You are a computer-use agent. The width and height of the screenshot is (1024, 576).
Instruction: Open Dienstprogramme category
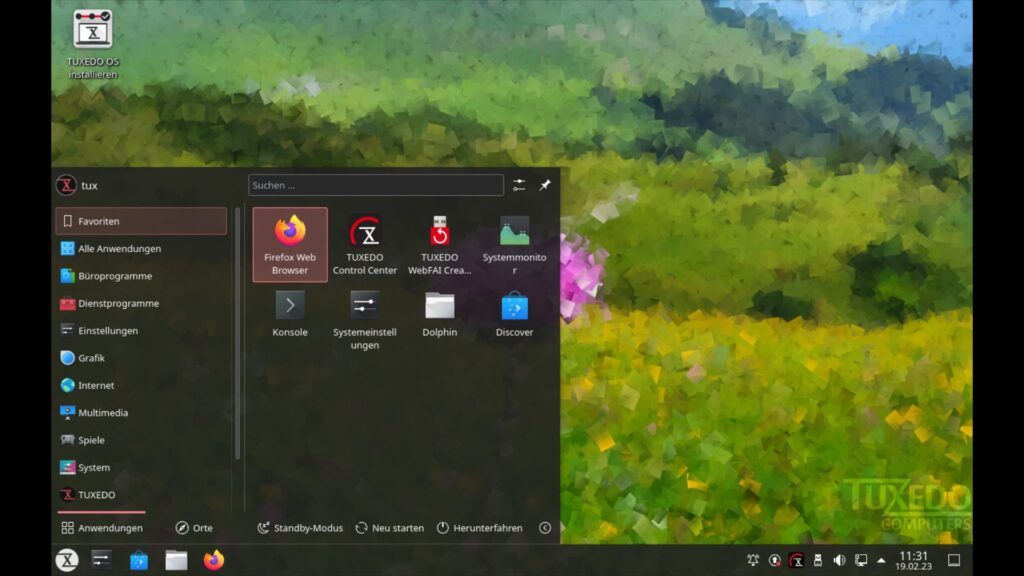[141, 304]
